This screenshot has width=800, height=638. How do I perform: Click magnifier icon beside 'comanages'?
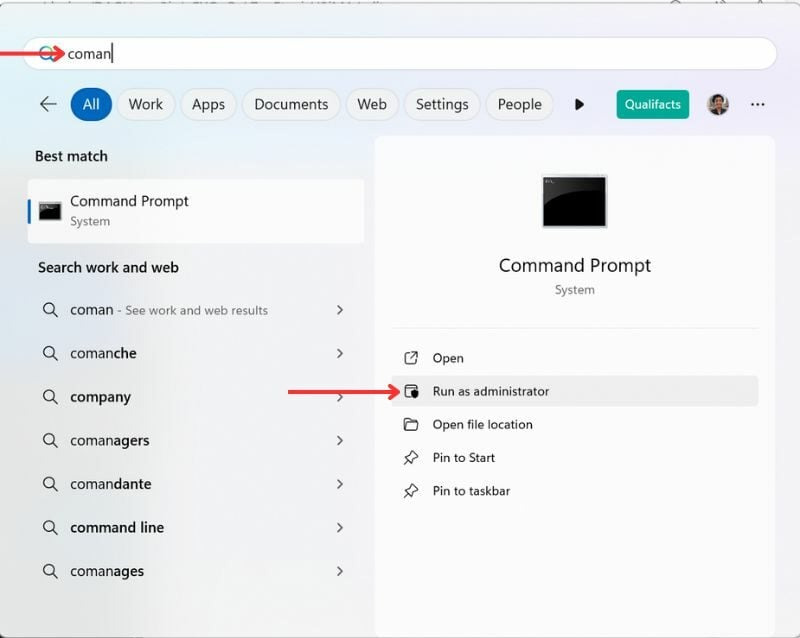[50, 571]
